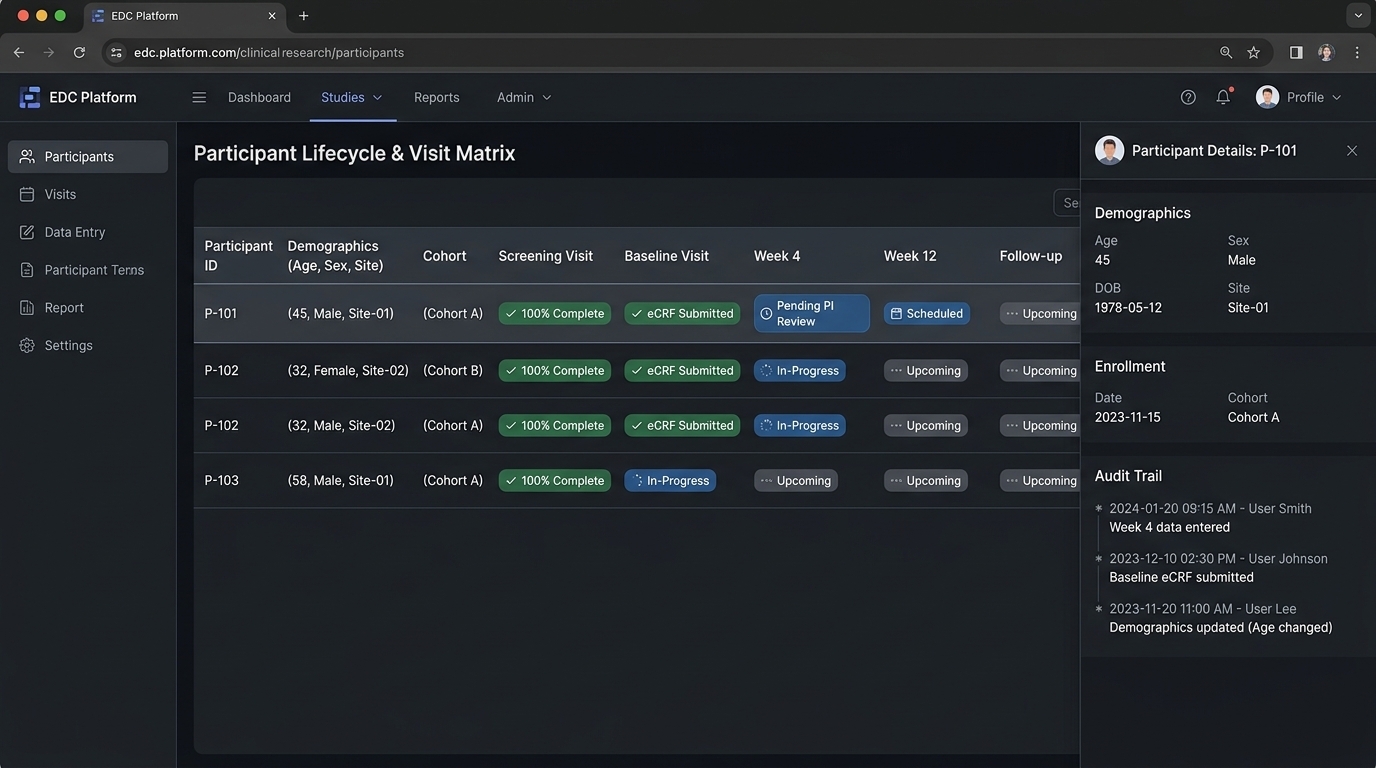Click P-101 Screening 100% Complete badge
1376x768 pixels.
[x=554, y=313]
